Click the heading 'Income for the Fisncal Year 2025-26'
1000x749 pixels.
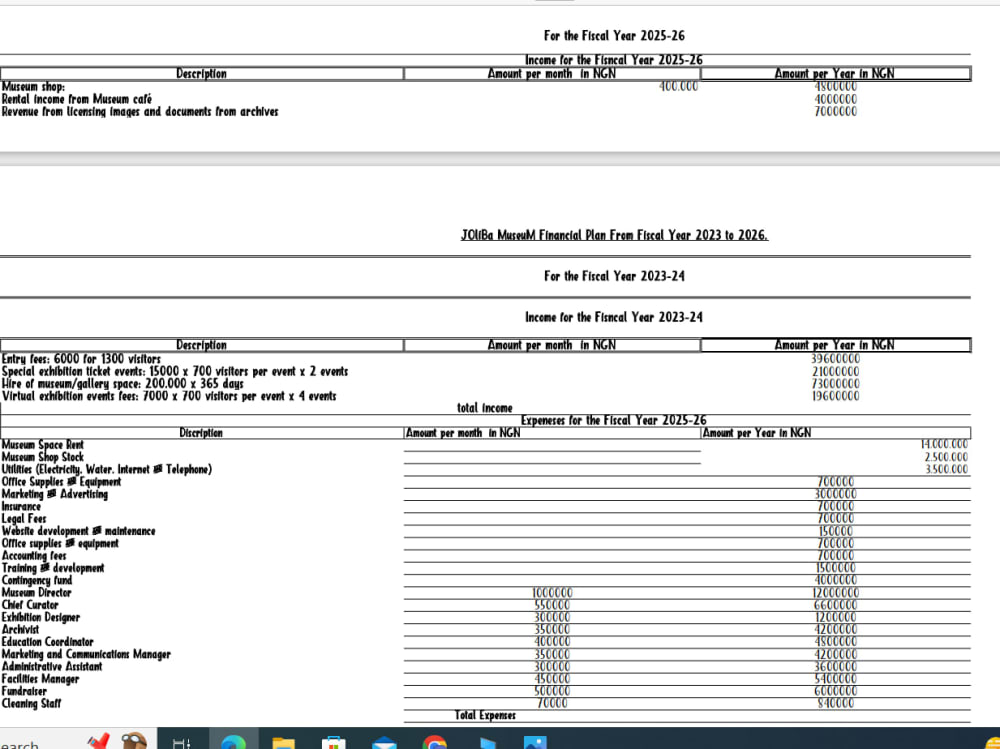point(614,60)
